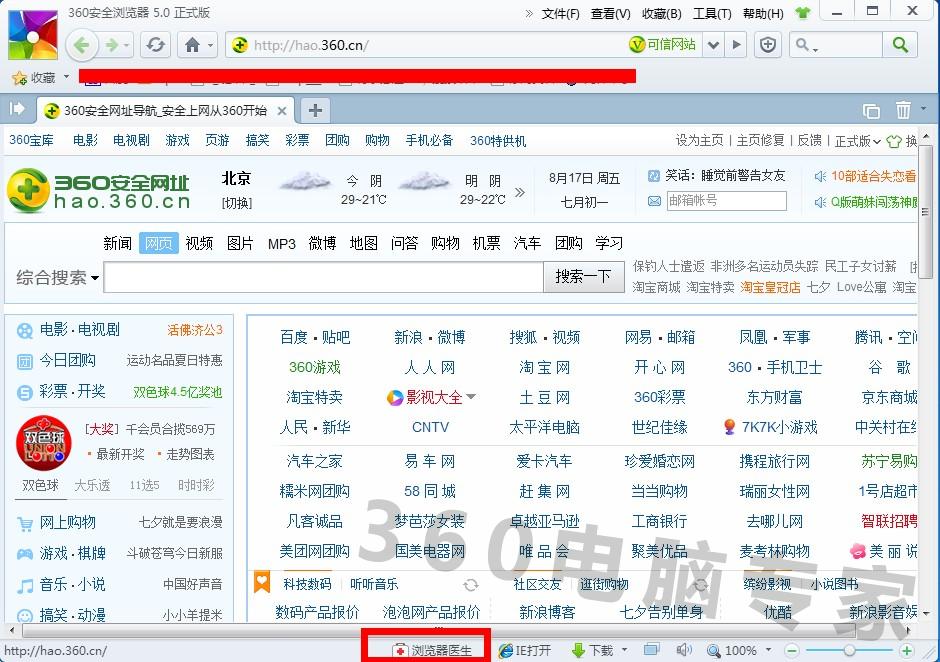Open the 文件(F) menu

(561, 13)
